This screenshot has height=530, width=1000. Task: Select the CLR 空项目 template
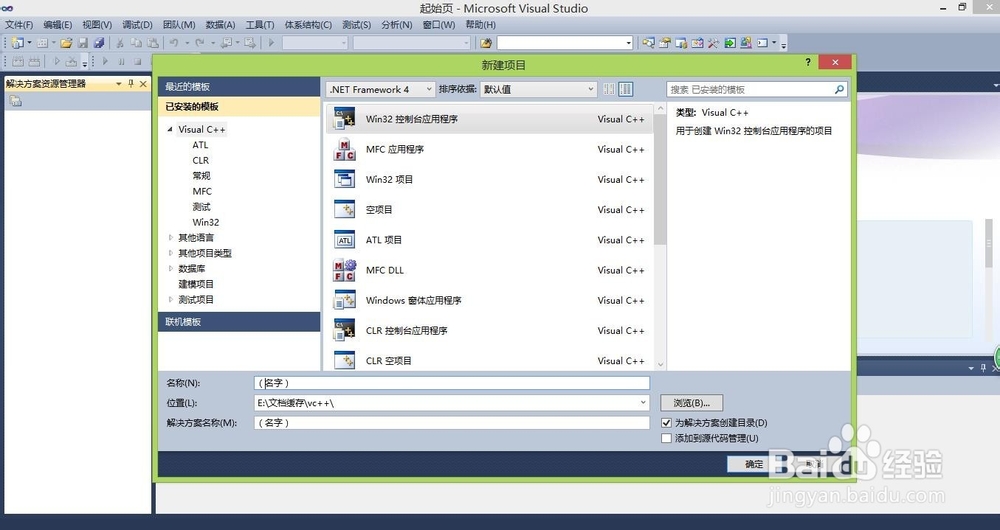(x=489, y=360)
